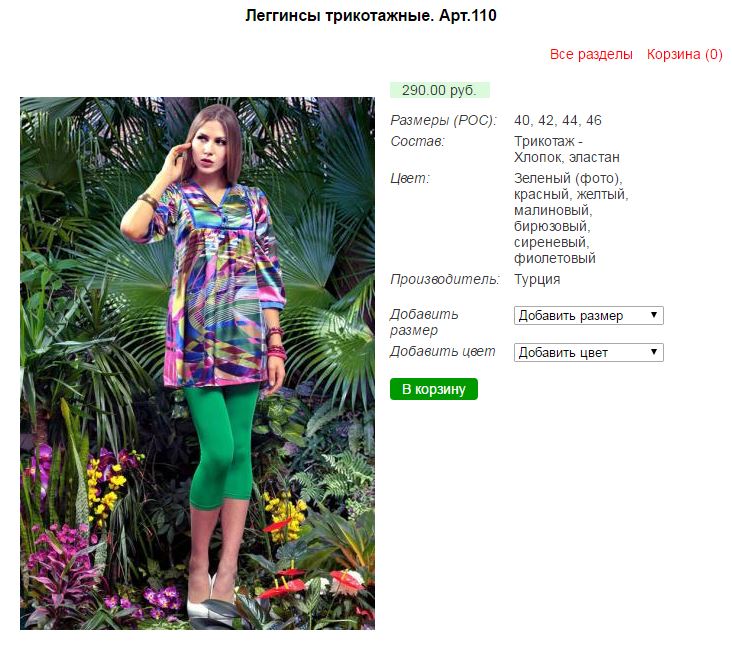
Task: Click the leggings product photo
Action: [197, 363]
